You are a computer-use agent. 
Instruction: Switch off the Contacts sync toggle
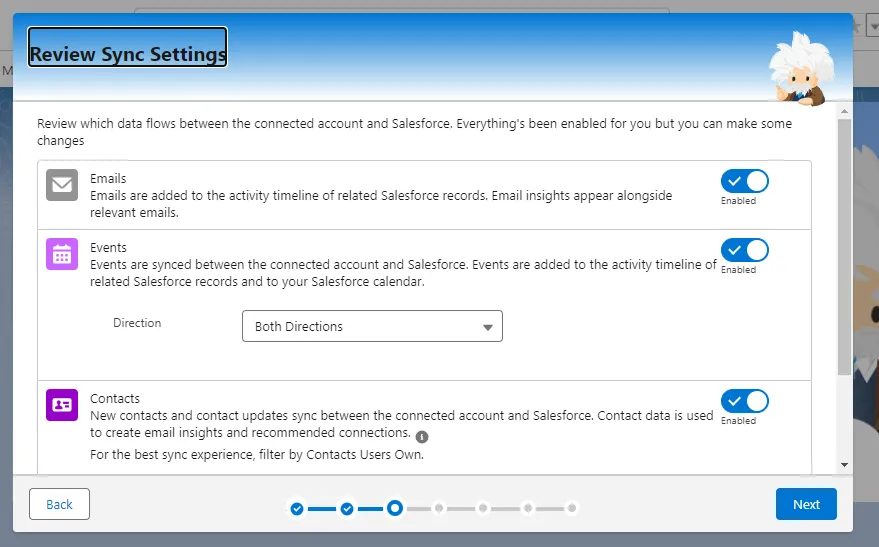(744, 401)
